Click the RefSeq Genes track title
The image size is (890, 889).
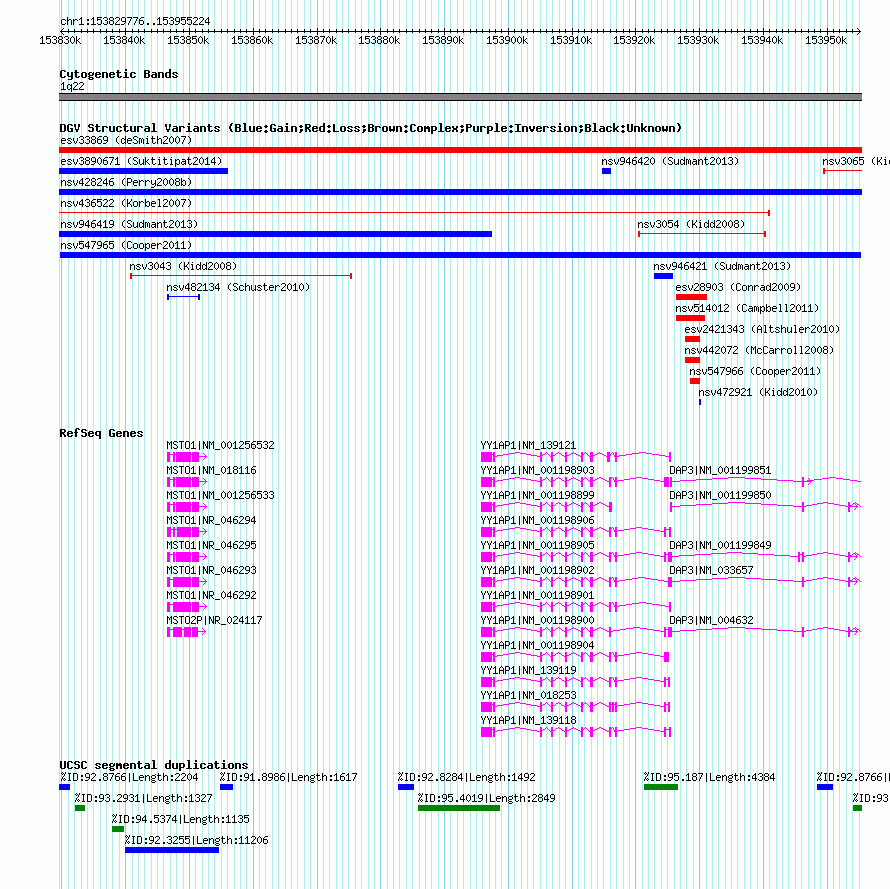click(101, 433)
